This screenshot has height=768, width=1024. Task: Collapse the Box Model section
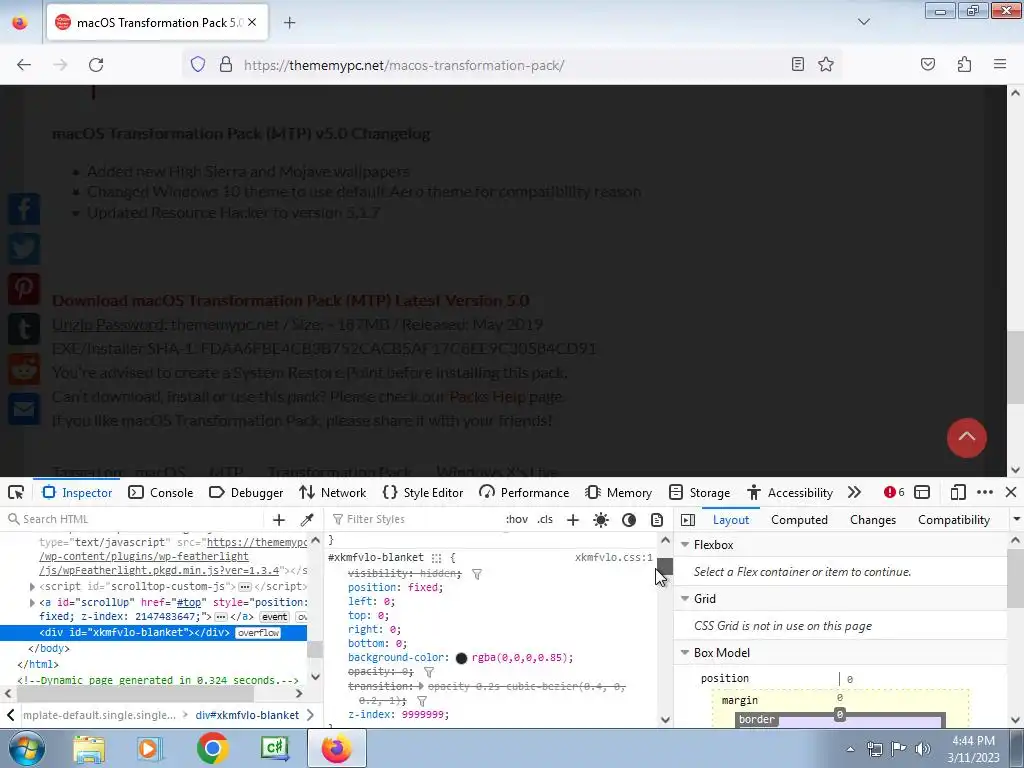click(x=685, y=652)
